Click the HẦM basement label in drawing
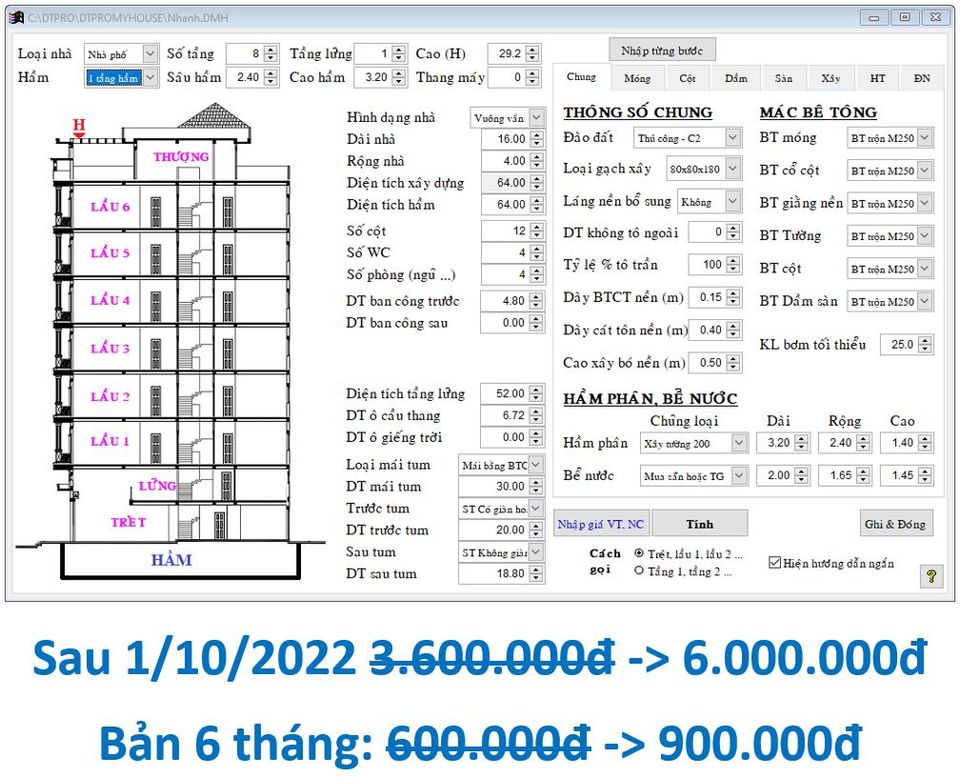Viewport: 960px width, 777px height. point(171,560)
